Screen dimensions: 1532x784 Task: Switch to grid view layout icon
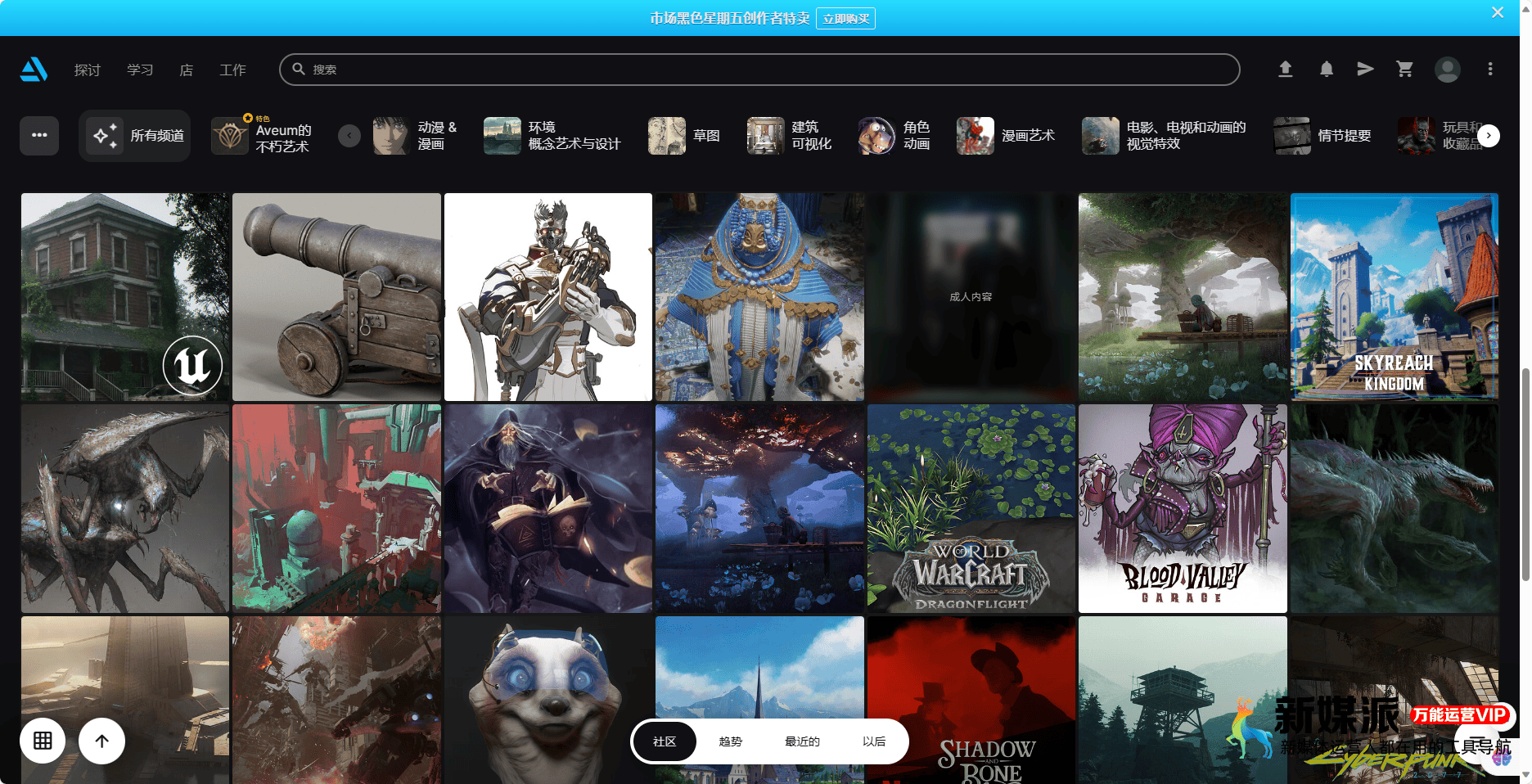[43, 741]
